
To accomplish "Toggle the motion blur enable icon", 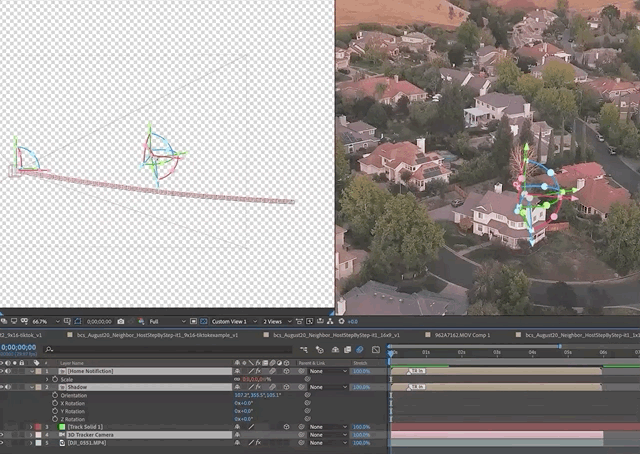I will pyautogui.click(x=360, y=349).
